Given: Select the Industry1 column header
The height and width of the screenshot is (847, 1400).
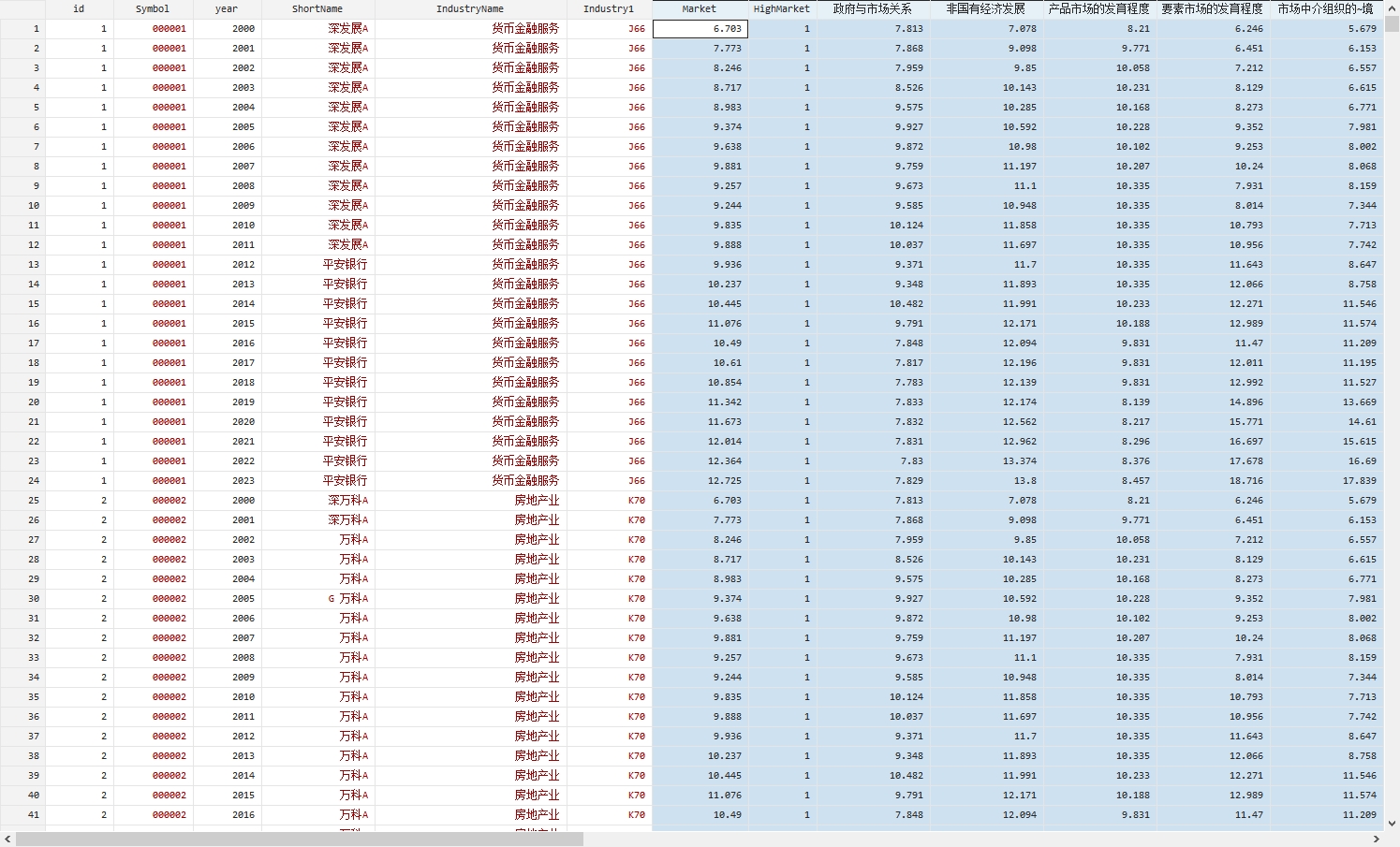Looking at the screenshot, I should pyautogui.click(x=609, y=9).
